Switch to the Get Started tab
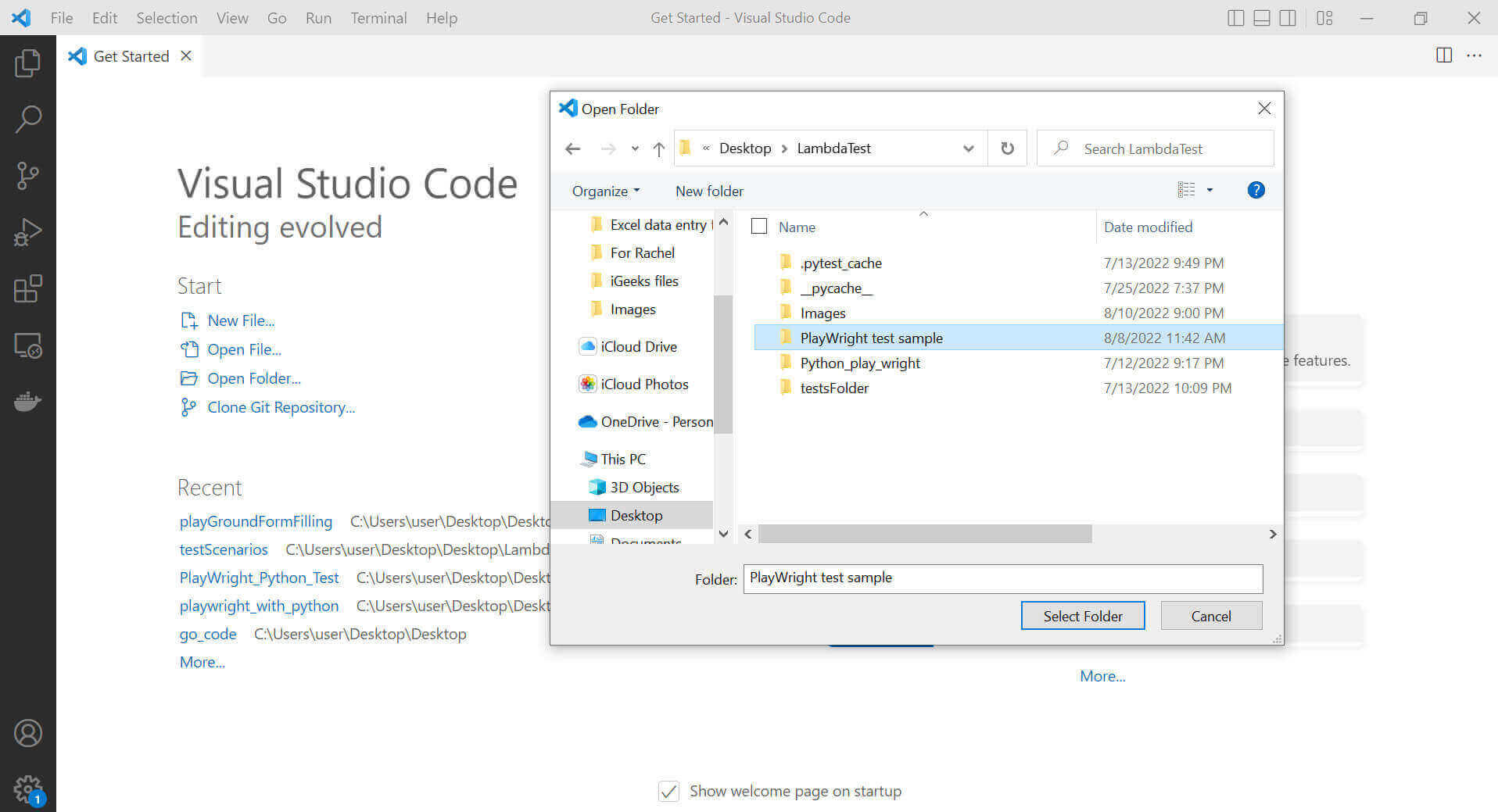The image size is (1498, 812). pos(131,55)
